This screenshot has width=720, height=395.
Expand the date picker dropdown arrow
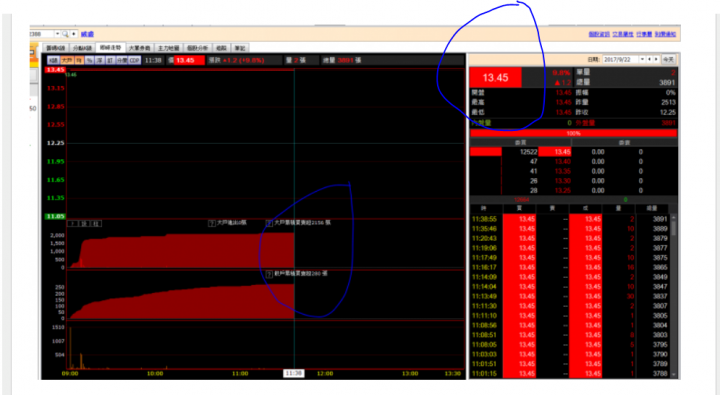coord(642,59)
